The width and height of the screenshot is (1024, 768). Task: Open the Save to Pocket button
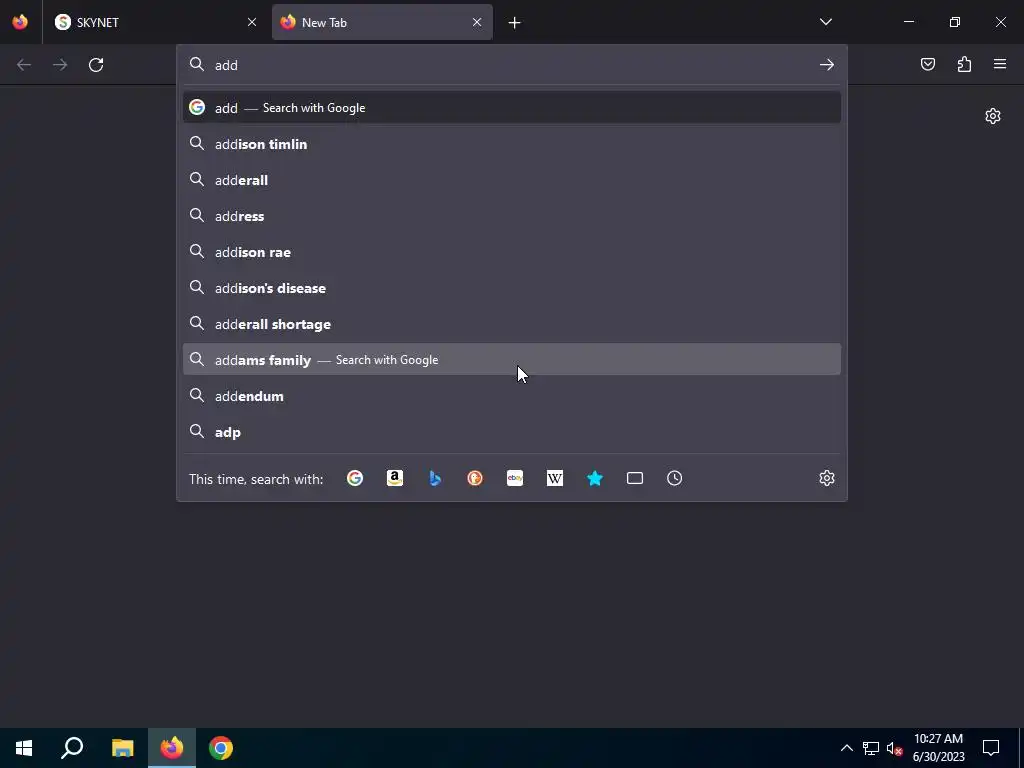927,64
